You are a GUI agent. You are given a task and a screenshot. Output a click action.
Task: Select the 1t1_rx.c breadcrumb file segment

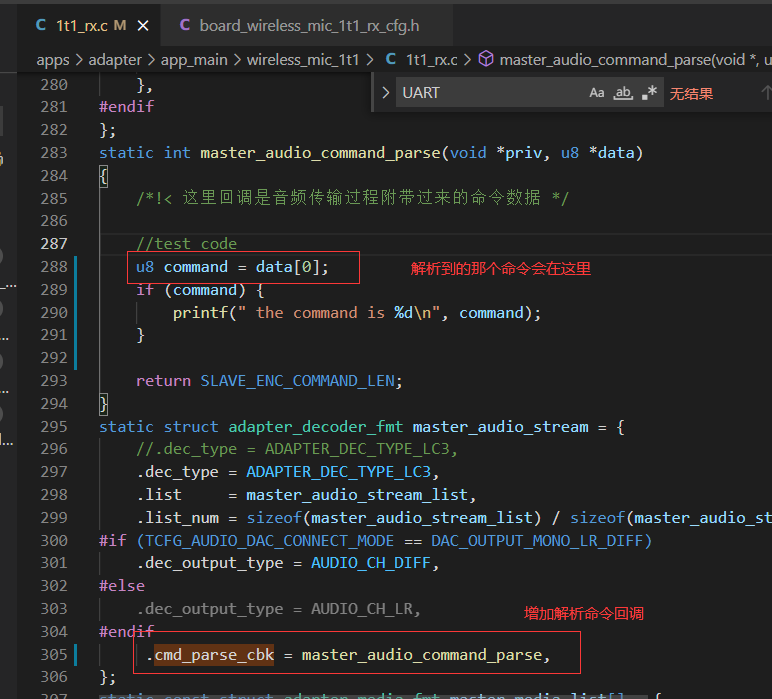(431, 60)
